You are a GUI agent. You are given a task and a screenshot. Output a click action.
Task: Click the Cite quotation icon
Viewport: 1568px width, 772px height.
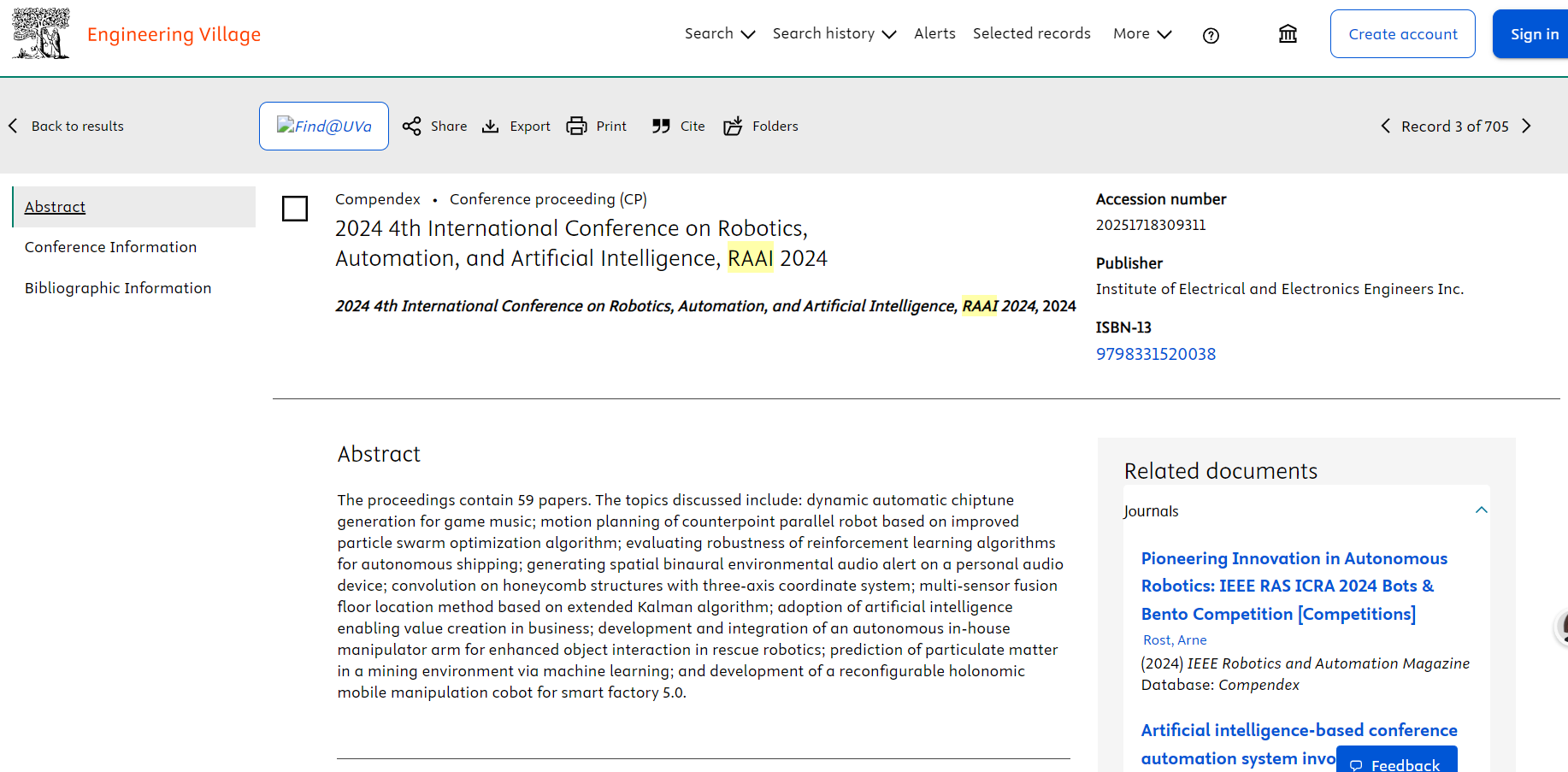(661, 126)
